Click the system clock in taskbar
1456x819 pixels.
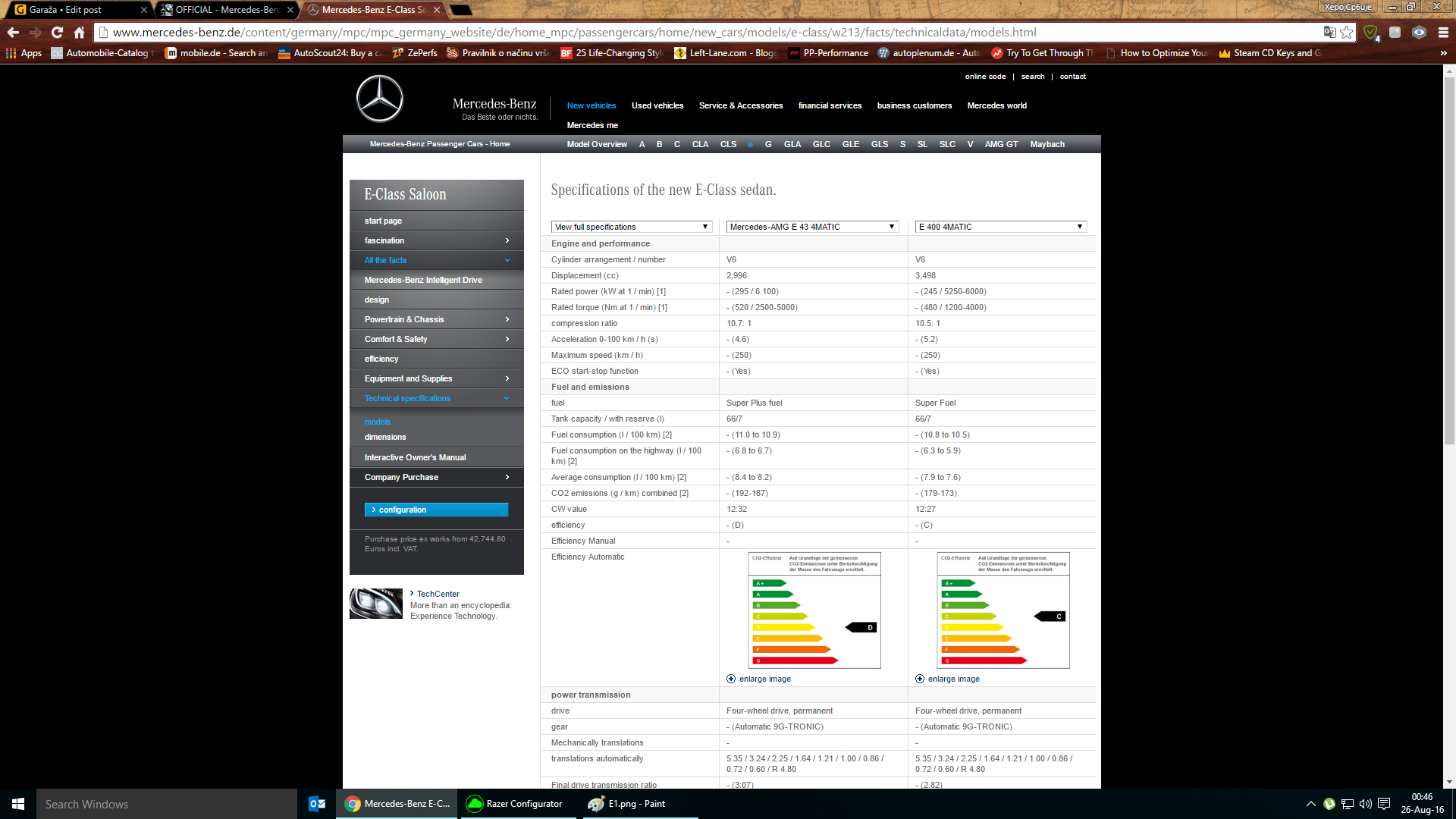(1422, 804)
